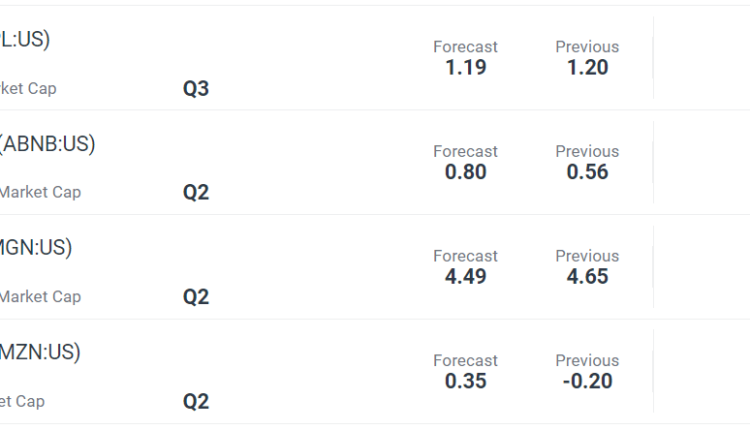Open the ABNB:US ticker link
Image resolution: width=750 pixels, height=430 pixels.
tap(47, 144)
